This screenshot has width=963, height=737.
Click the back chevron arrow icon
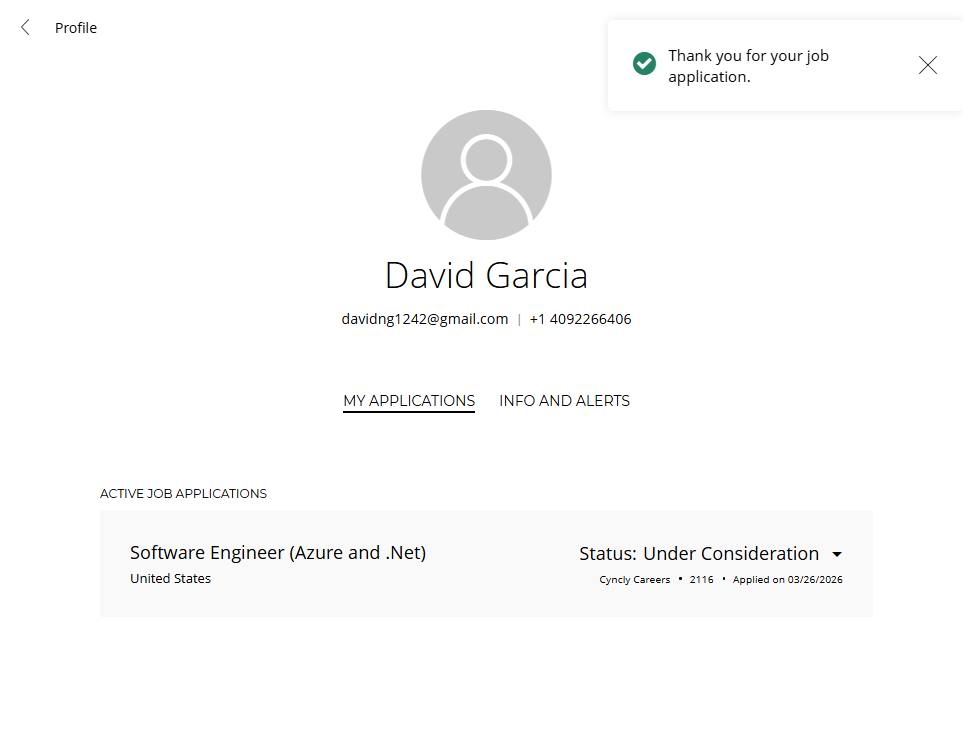click(26, 28)
